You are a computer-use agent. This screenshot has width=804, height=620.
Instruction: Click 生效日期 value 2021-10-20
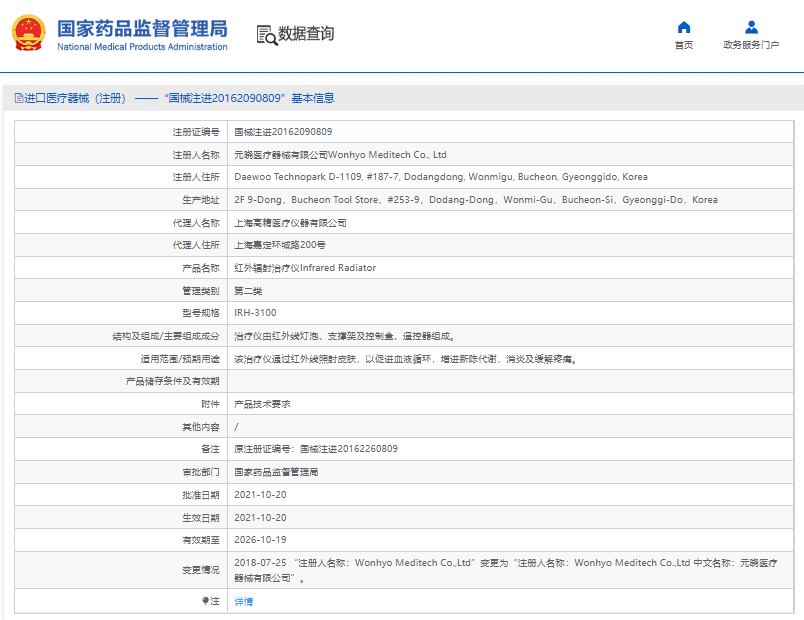click(260, 517)
